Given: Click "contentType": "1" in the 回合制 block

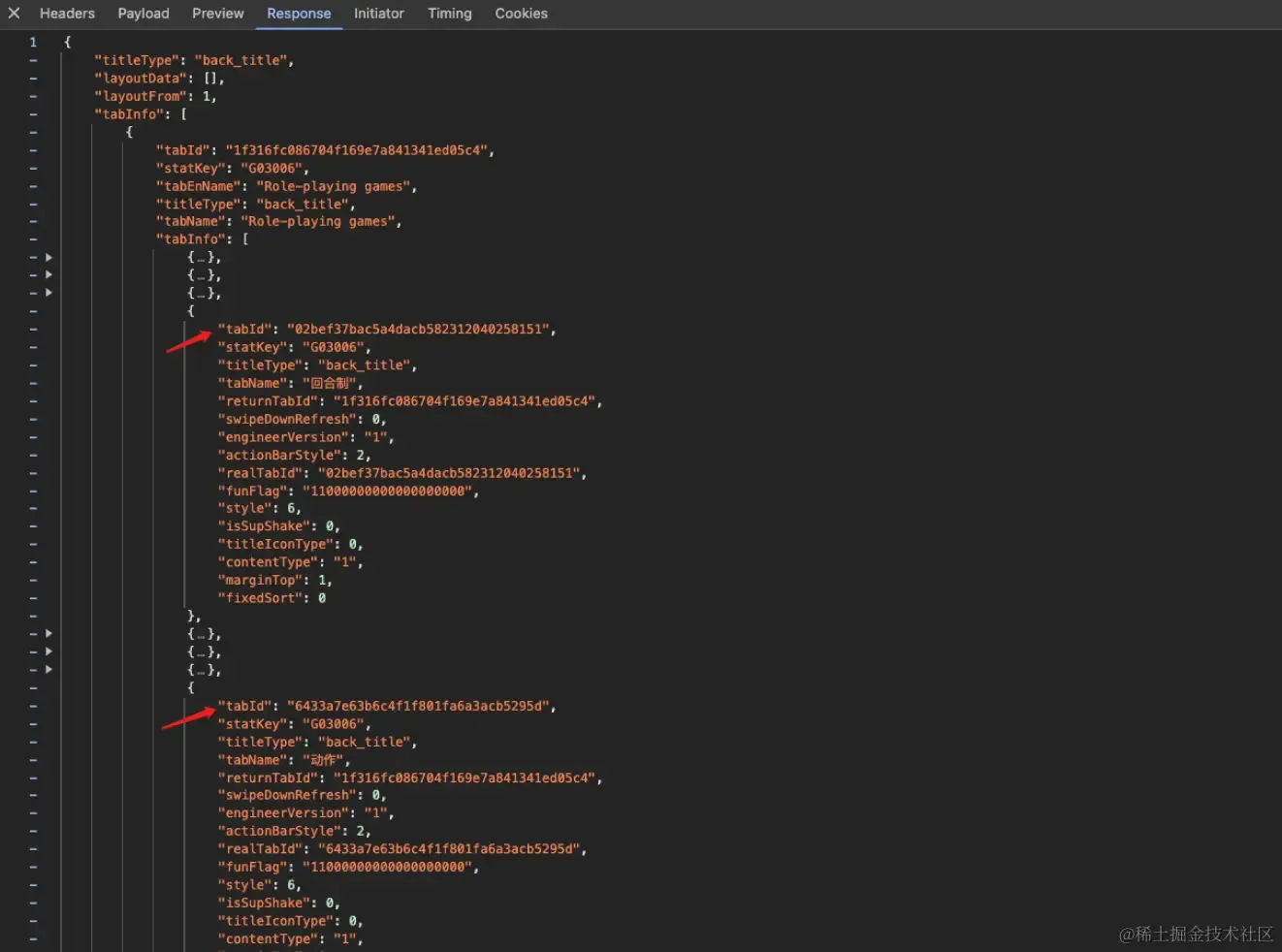Looking at the screenshot, I should 291,562.
